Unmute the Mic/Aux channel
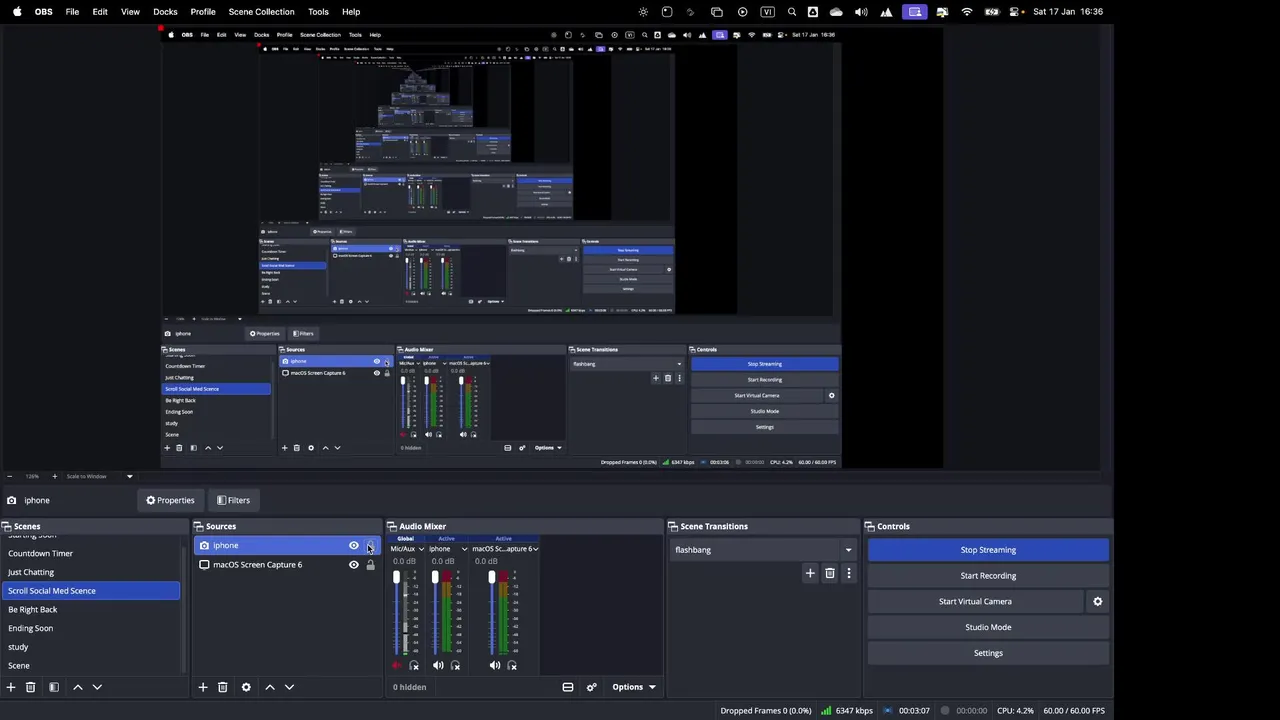This screenshot has height=720, width=1280. 397,665
